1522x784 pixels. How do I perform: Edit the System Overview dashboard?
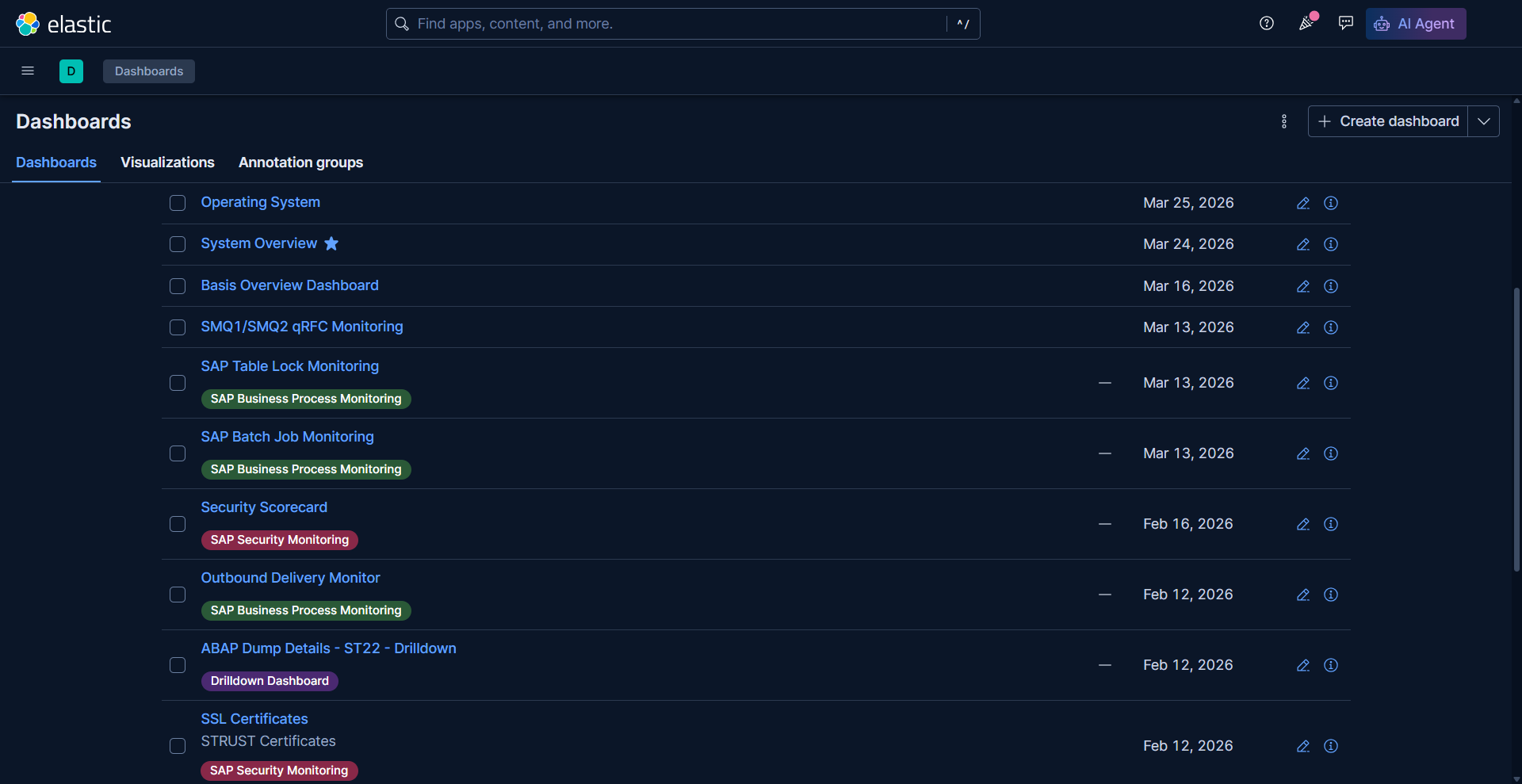point(1303,244)
